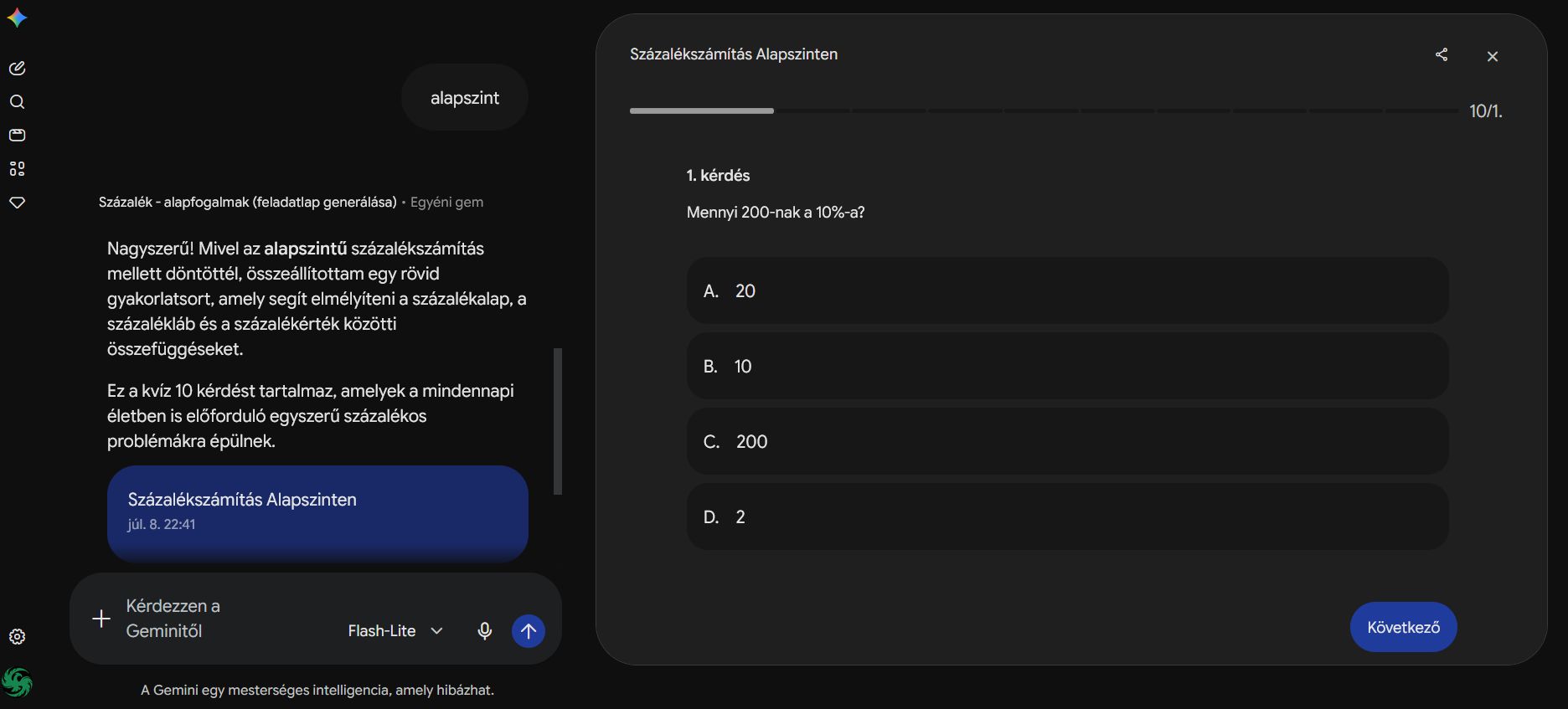
Task: Click the chat panel scrollbar
Action: (x=558, y=421)
